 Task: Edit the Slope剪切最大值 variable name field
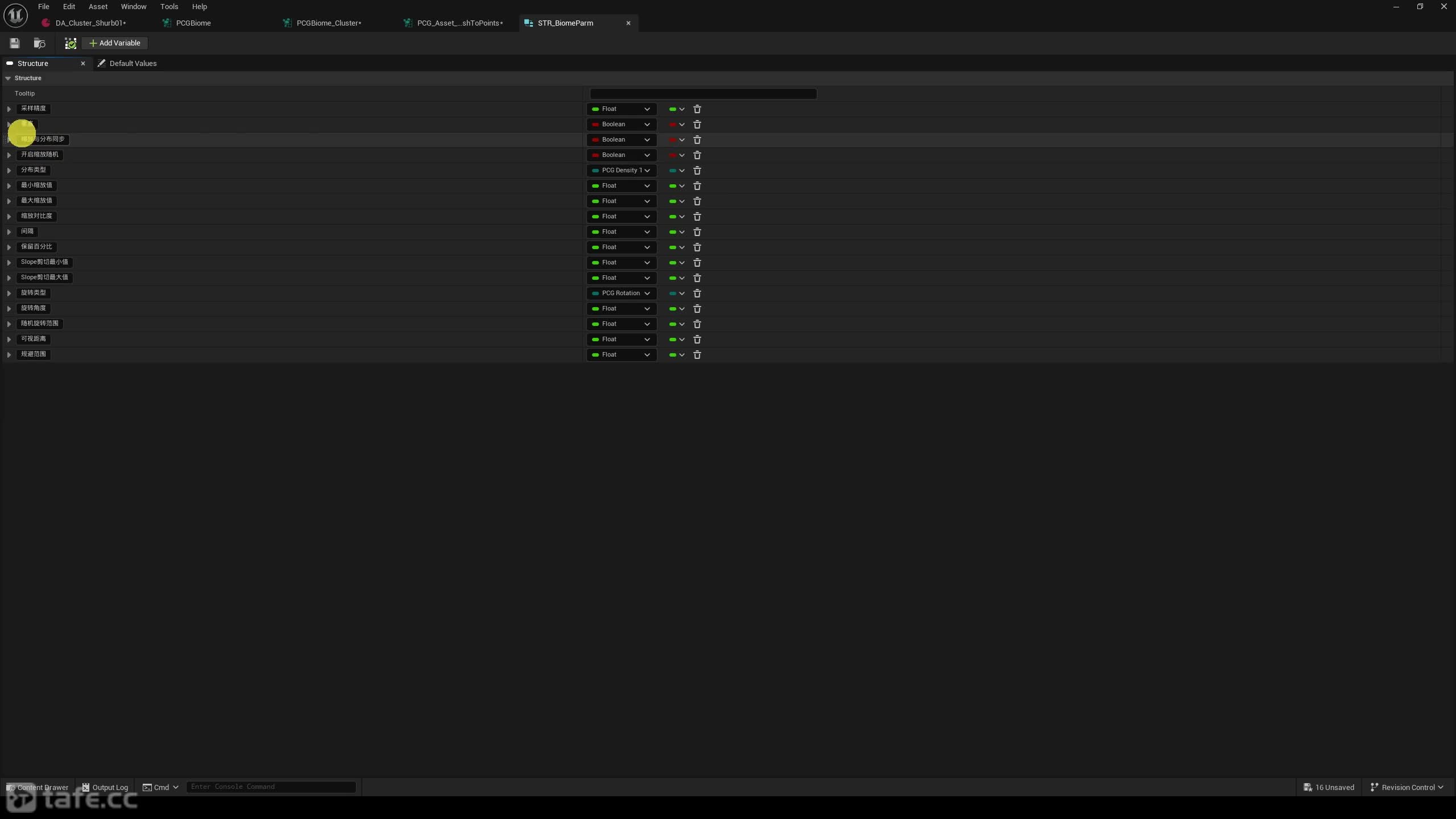44,278
